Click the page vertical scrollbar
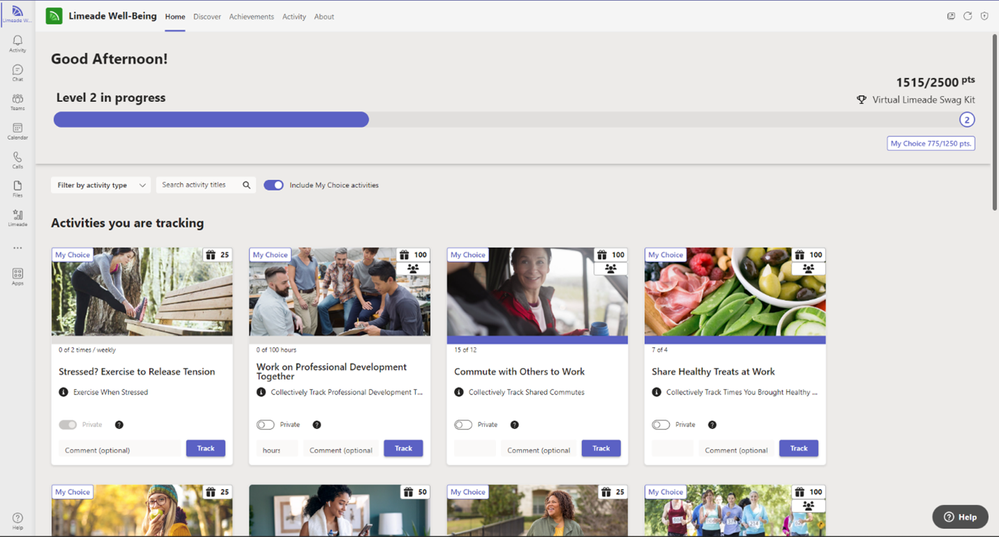Image resolution: width=999 pixels, height=537 pixels. [995, 121]
